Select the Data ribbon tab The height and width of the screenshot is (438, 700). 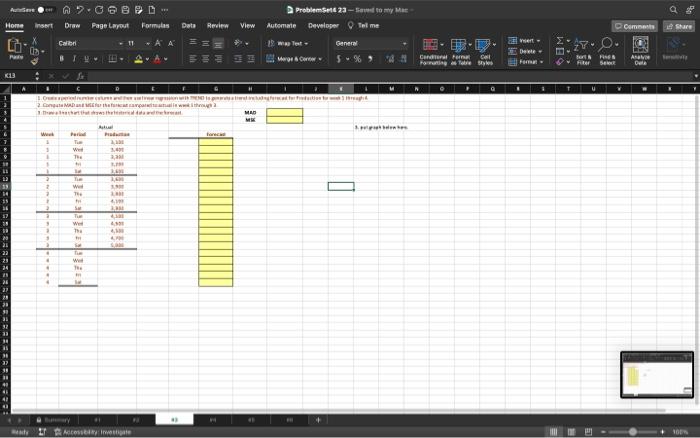(188, 25)
